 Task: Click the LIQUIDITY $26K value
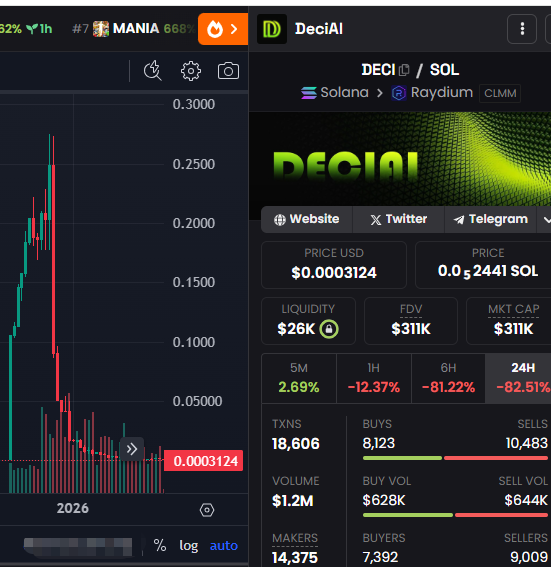pos(296,329)
